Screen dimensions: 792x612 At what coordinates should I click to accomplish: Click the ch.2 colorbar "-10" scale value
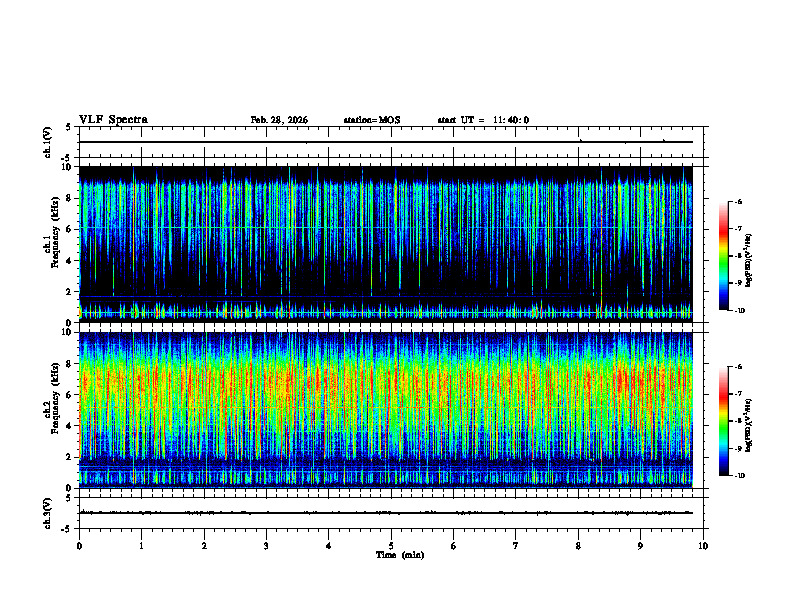740,476
